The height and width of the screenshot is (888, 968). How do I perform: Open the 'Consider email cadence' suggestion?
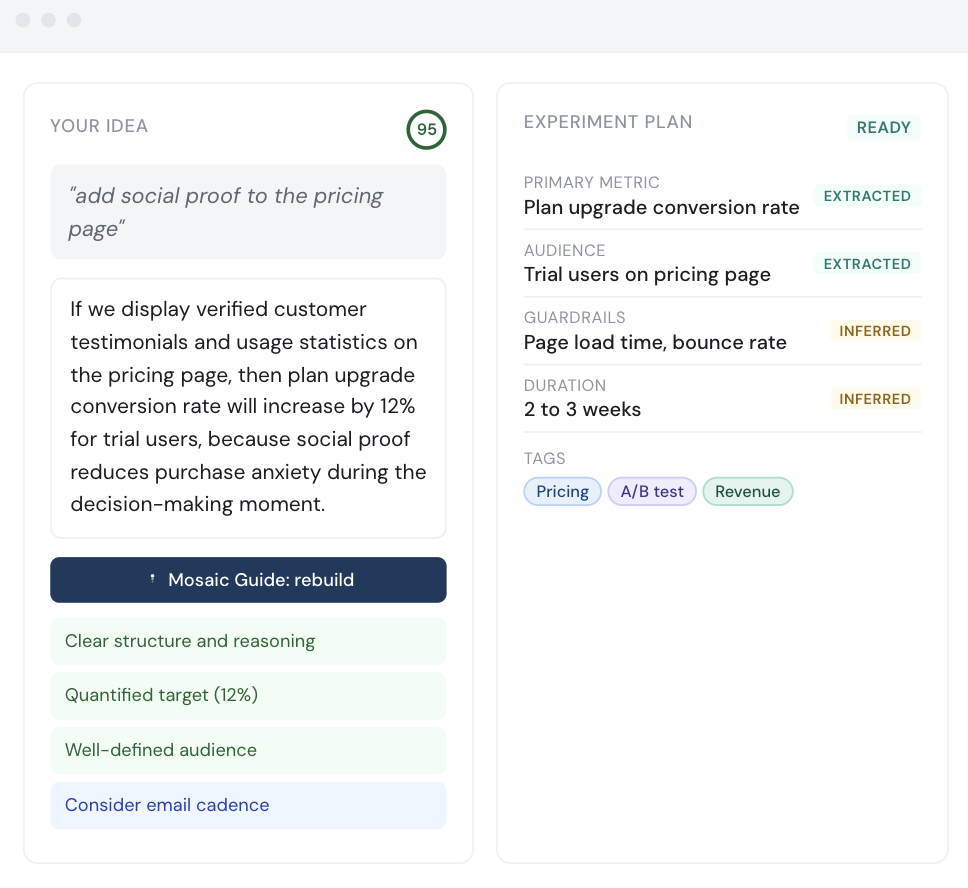coord(248,805)
